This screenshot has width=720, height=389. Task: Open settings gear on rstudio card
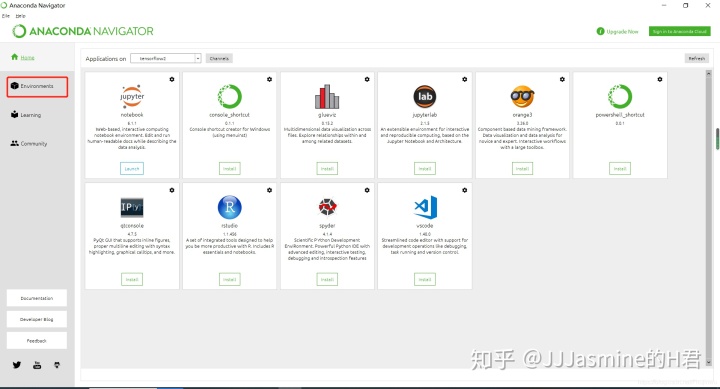tap(270, 190)
